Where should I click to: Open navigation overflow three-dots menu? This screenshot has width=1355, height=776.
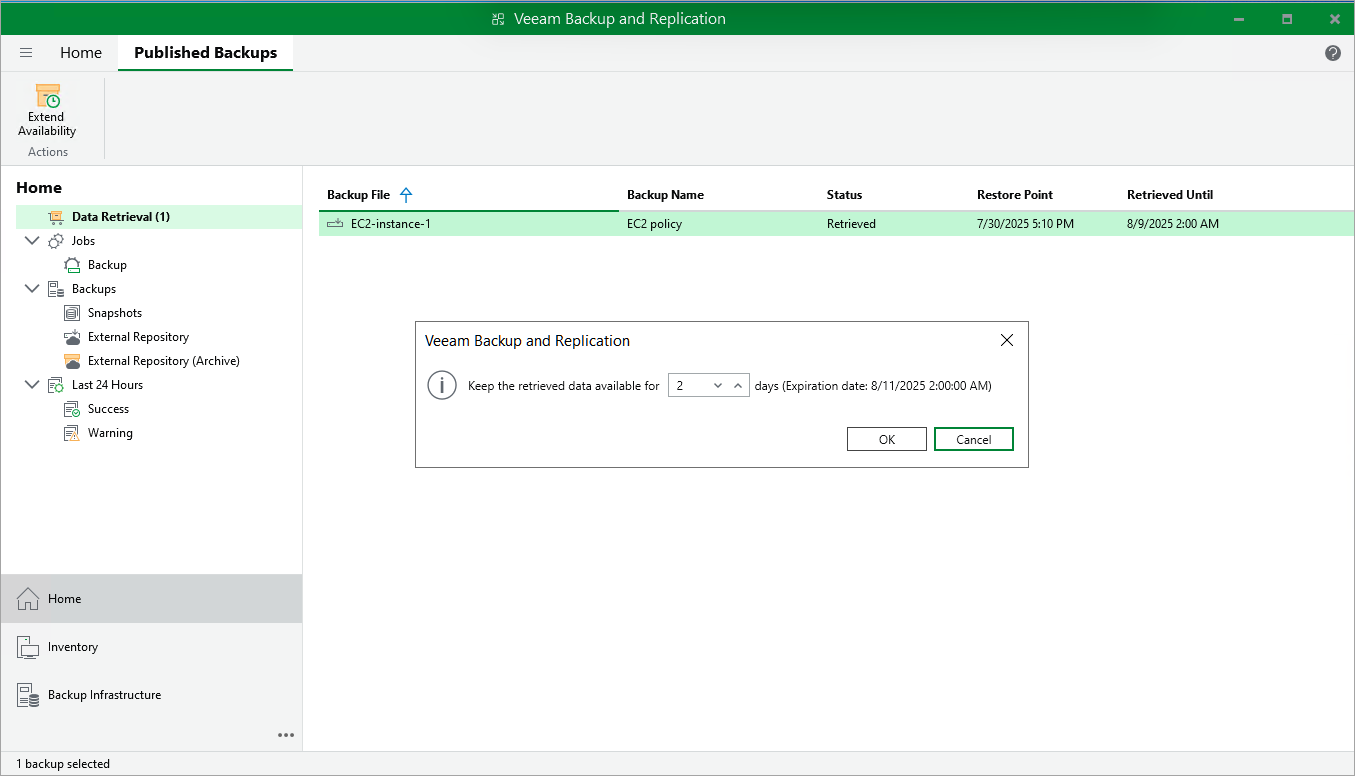286,735
